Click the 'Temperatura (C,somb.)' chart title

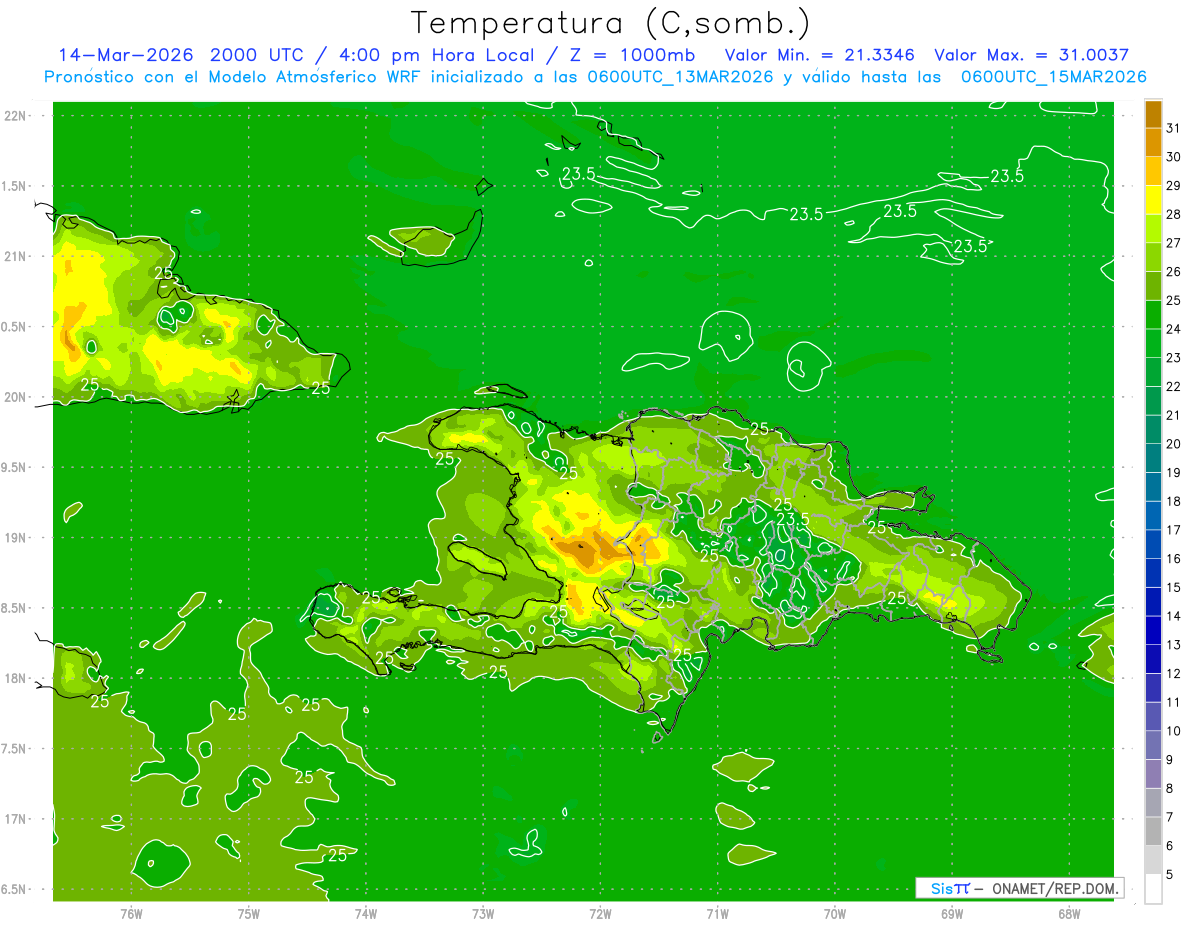[x=610, y=23]
